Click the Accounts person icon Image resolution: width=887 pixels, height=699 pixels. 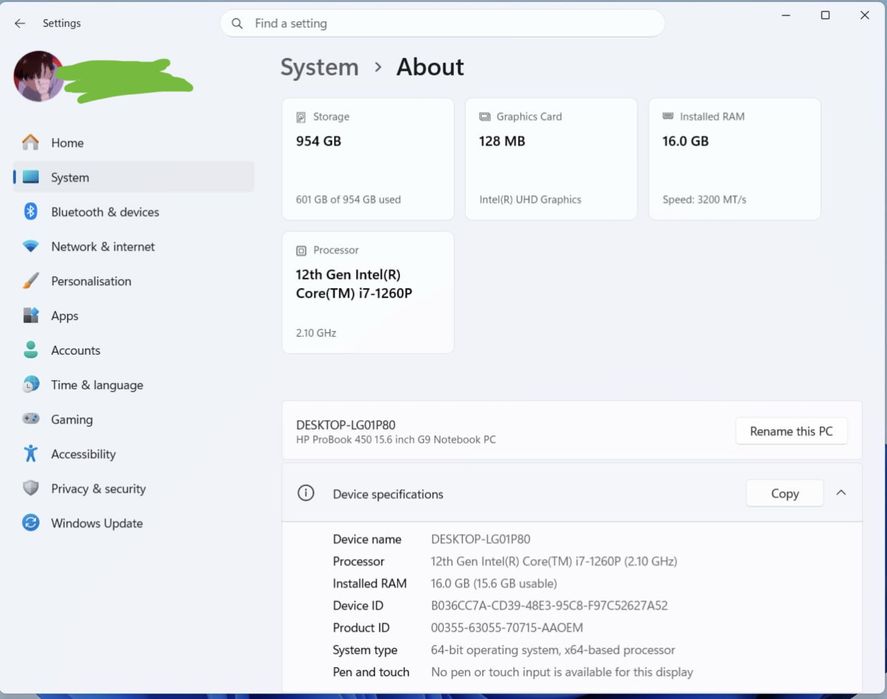click(x=31, y=350)
